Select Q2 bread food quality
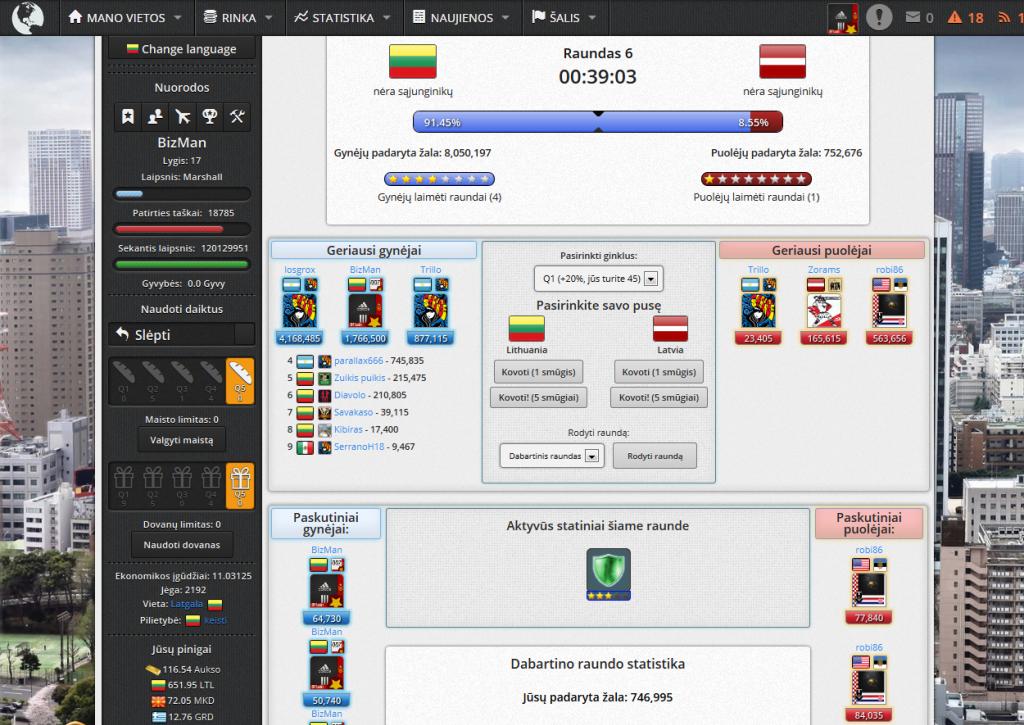 [x=153, y=381]
